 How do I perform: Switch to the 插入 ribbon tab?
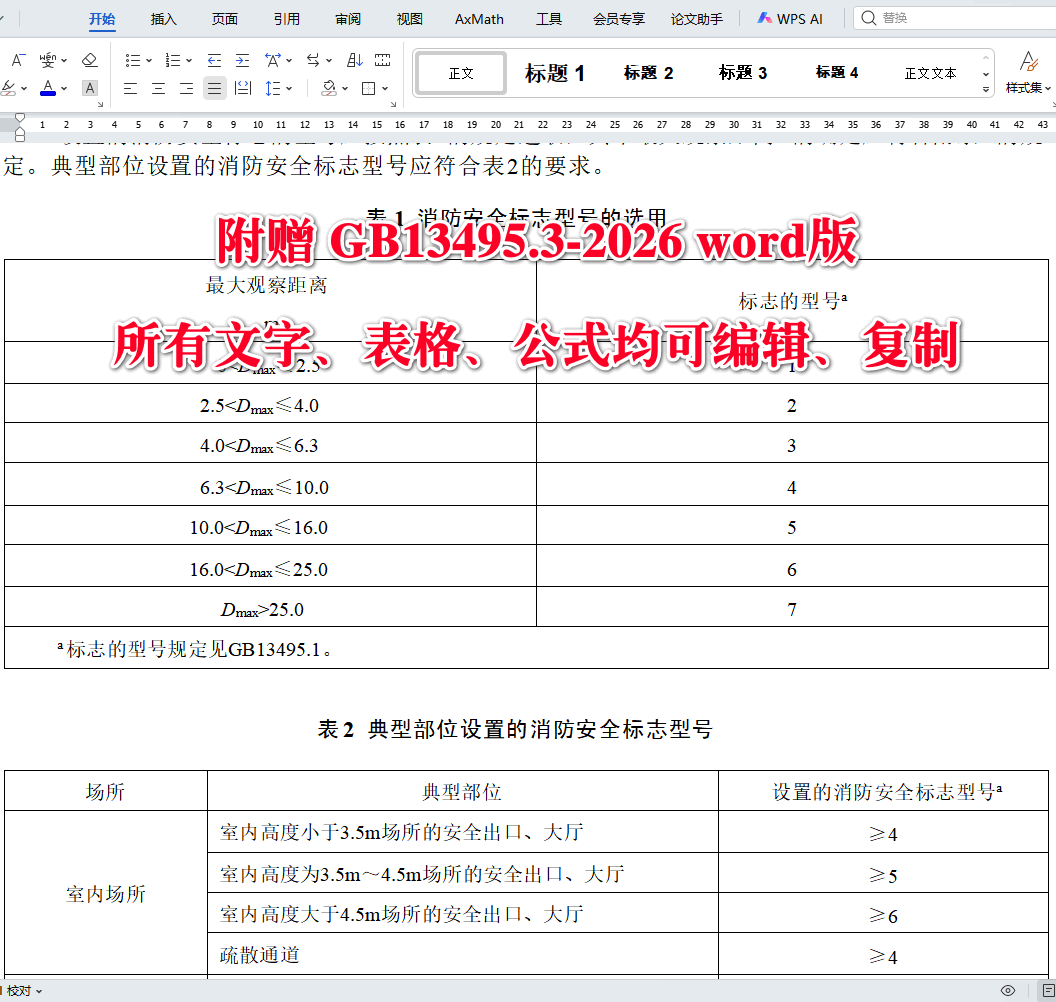point(163,18)
